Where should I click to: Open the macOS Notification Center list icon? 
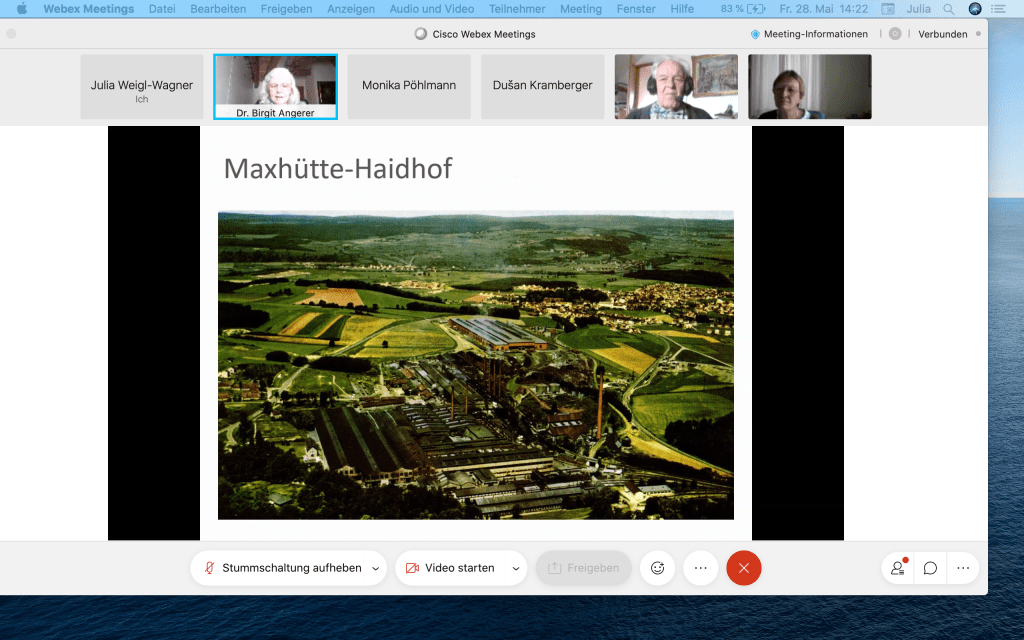(x=998, y=9)
